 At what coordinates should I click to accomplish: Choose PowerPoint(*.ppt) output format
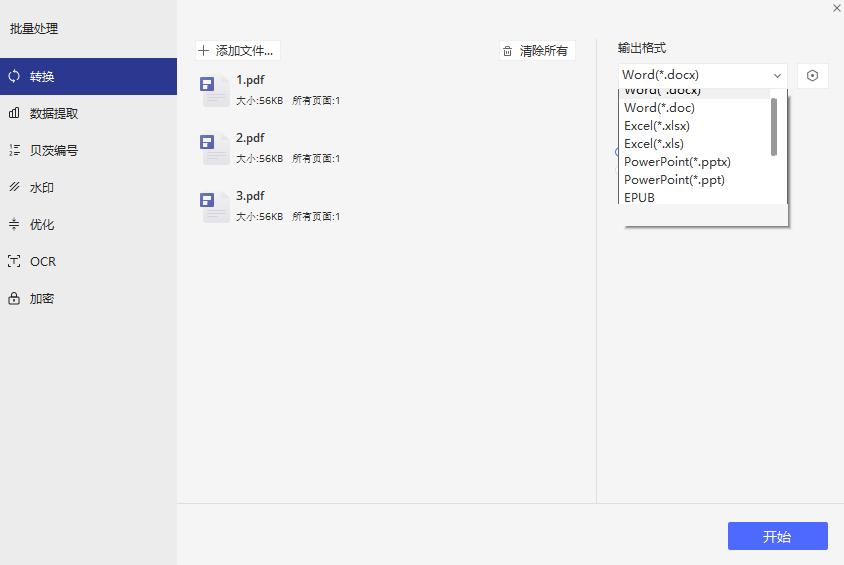click(694, 180)
